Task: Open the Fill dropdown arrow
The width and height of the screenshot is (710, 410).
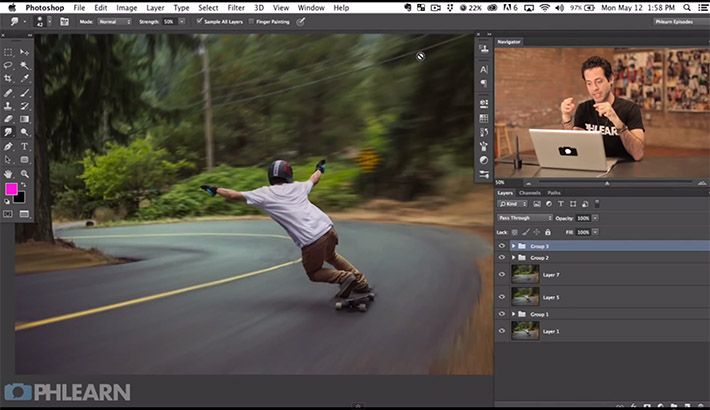Action: (x=595, y=232)
